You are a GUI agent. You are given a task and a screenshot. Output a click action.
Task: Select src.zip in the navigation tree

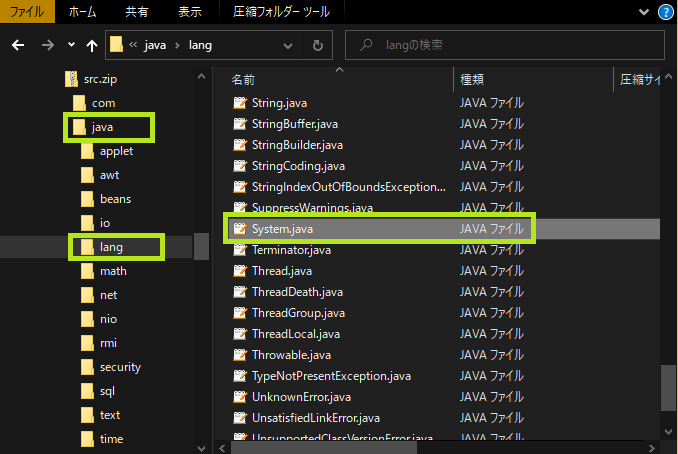point(100,79)
